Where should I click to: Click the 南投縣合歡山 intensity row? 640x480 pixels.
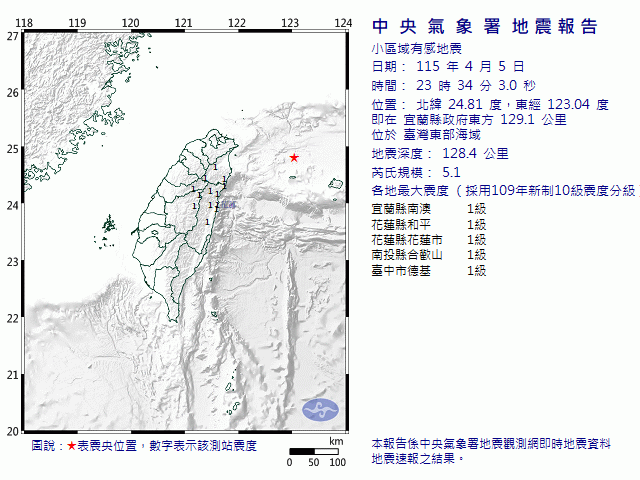coord(429,255)
